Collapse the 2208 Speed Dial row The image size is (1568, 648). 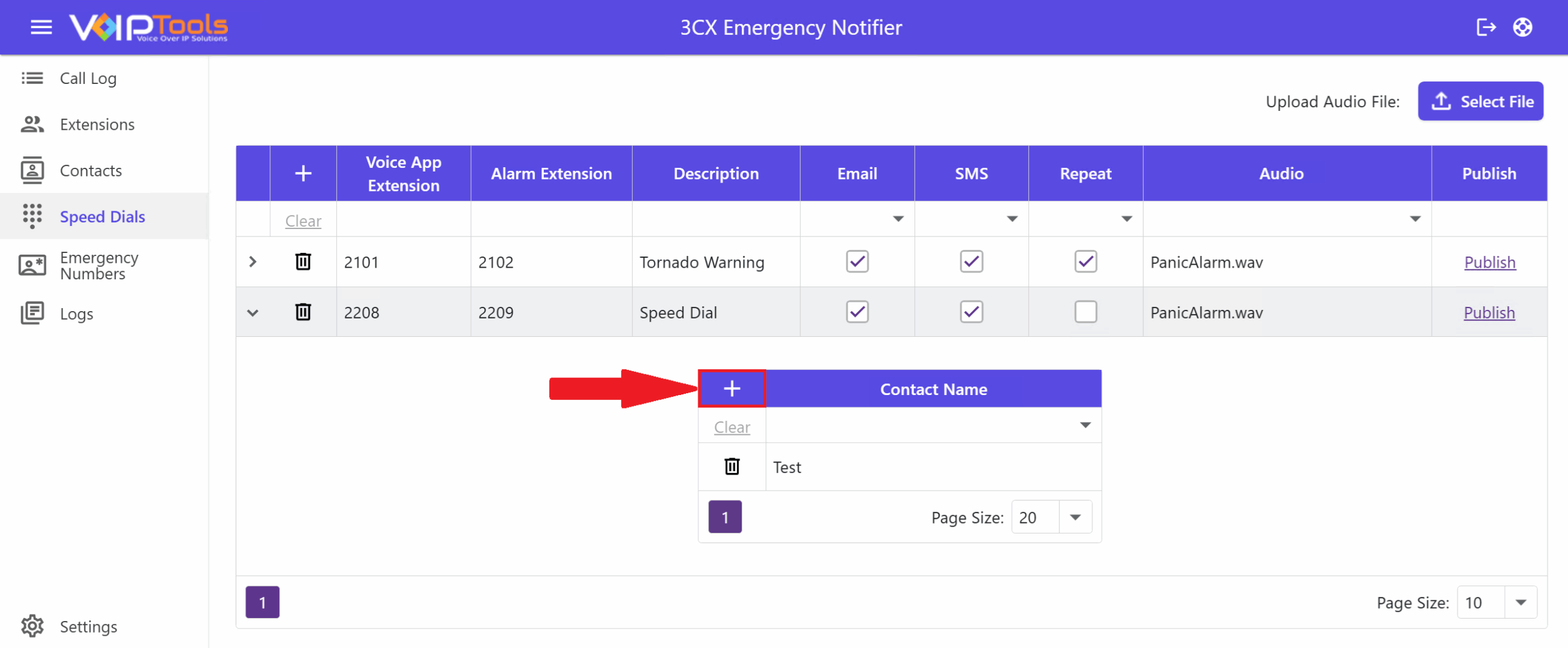tap(252, 312)
